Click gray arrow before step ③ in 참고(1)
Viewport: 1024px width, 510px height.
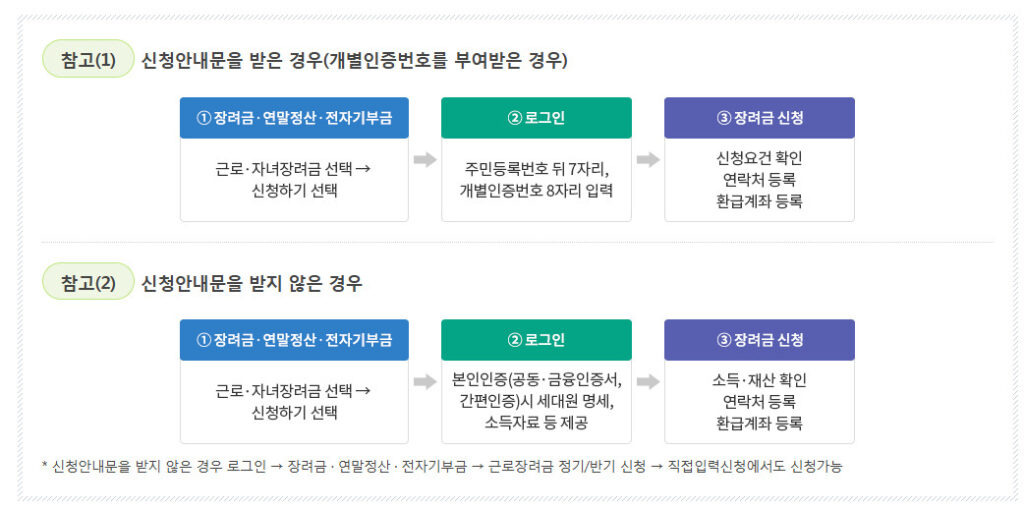[648, 160]
